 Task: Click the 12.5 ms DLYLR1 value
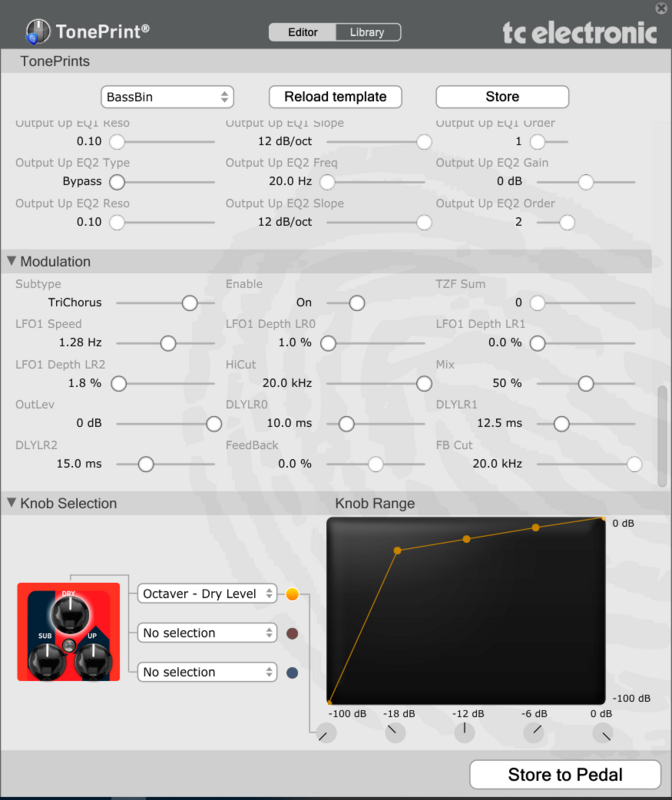[500, 423]
